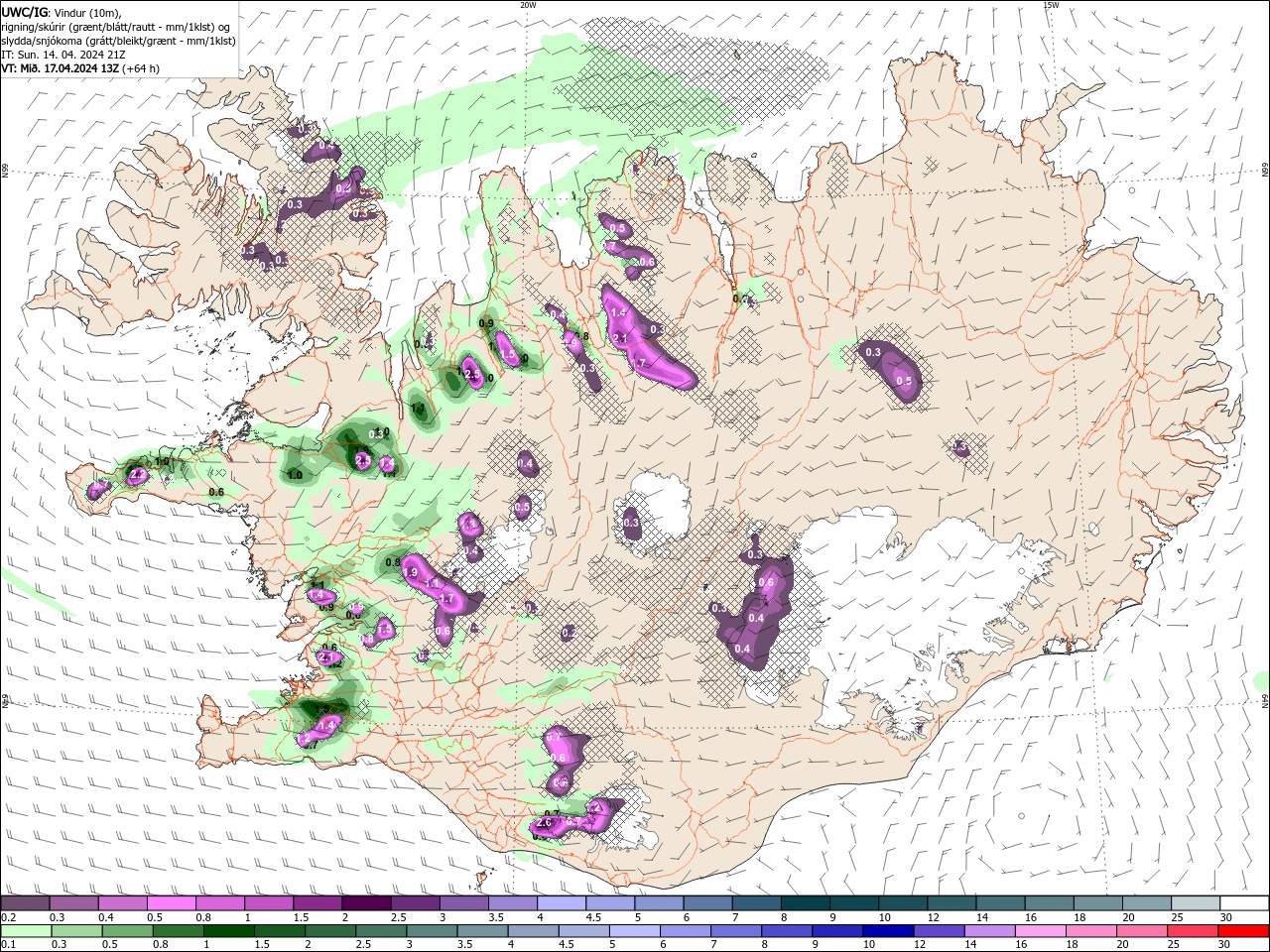Click the 'slydda/snjókoma' legend description line
Image resolution: width=1270 pixels, height=952 pixels.
coord(118,41)
